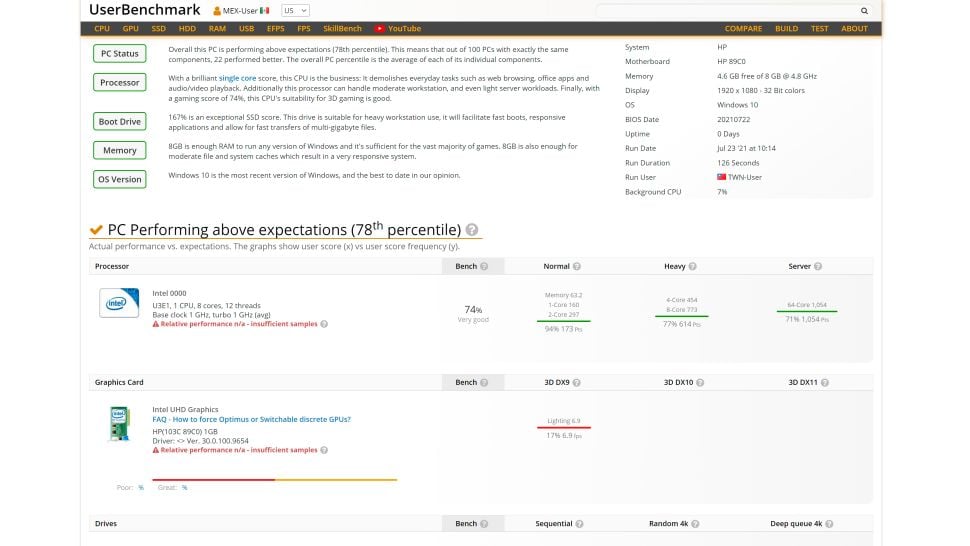Click help icon beside 3D DX9 header
Screen dimensions: 970x546
pos(574,383)
